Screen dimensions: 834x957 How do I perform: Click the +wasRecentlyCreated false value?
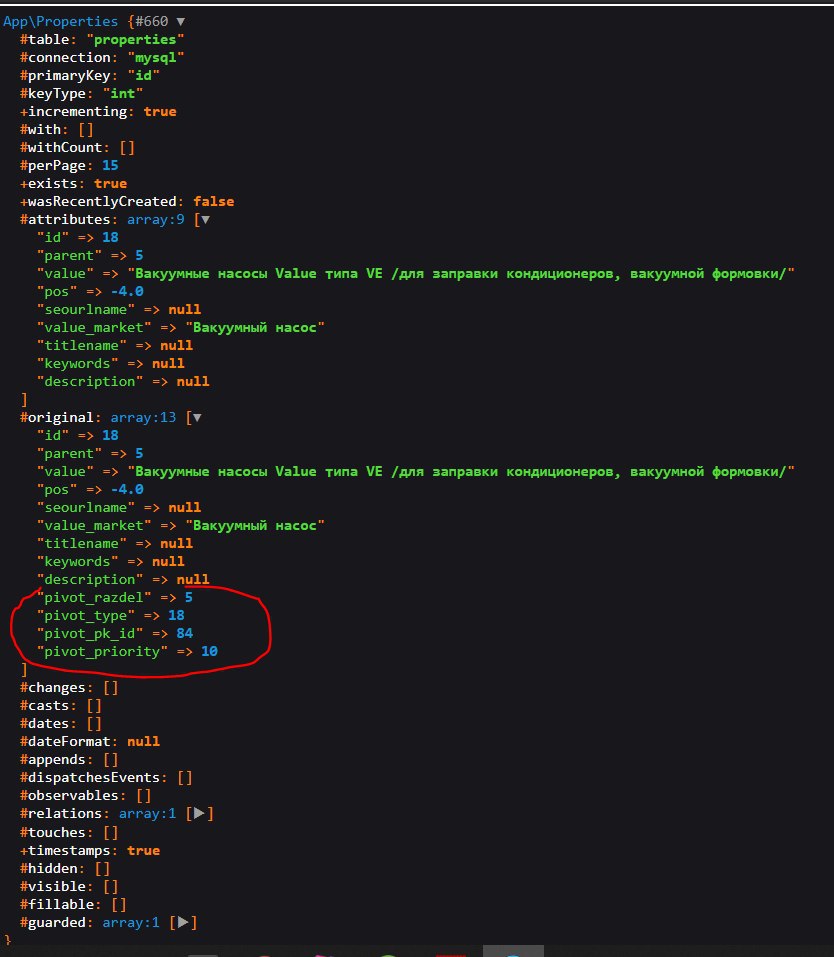(214, 201)
